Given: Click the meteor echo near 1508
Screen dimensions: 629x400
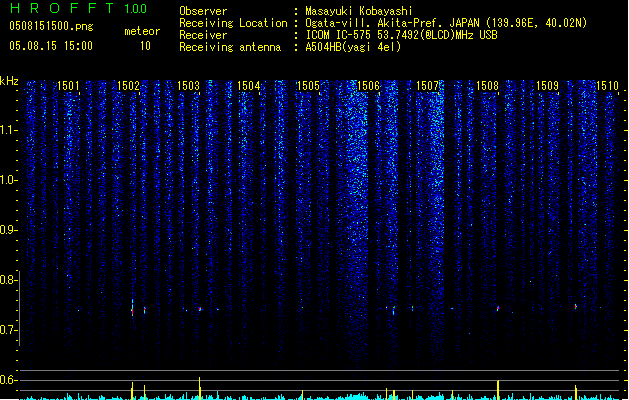Looking at the screenshot, I should pyautogui.click(x=498, y=309).
